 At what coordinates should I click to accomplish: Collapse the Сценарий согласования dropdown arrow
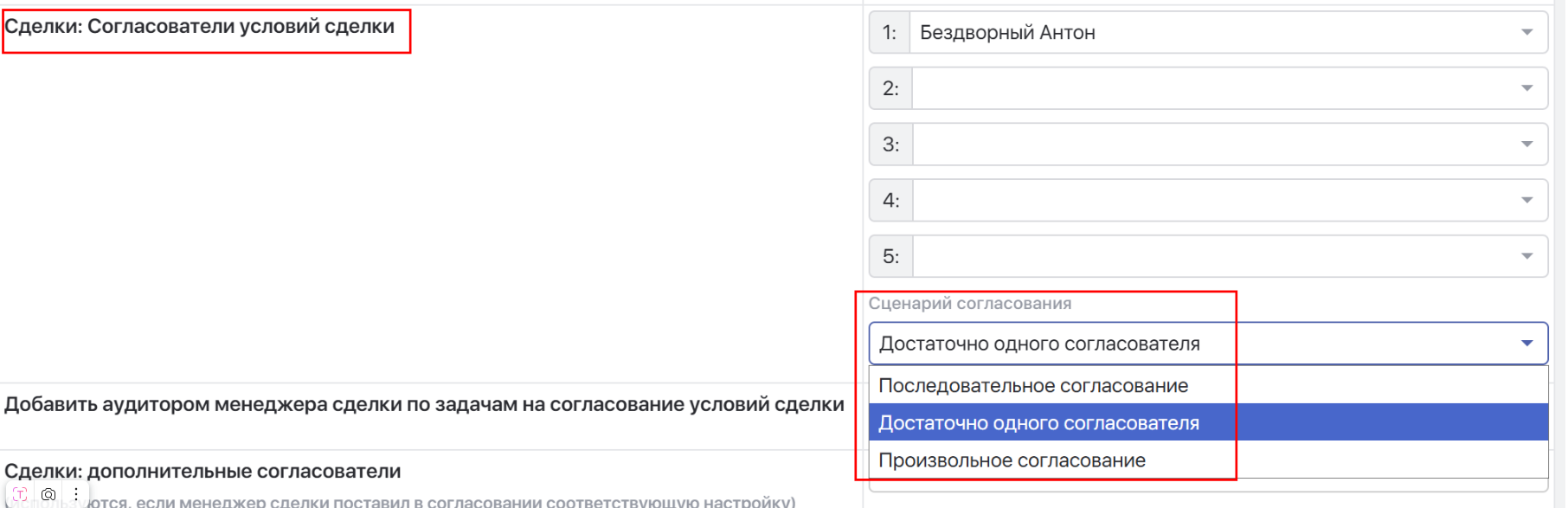[x=1526, y=344]
